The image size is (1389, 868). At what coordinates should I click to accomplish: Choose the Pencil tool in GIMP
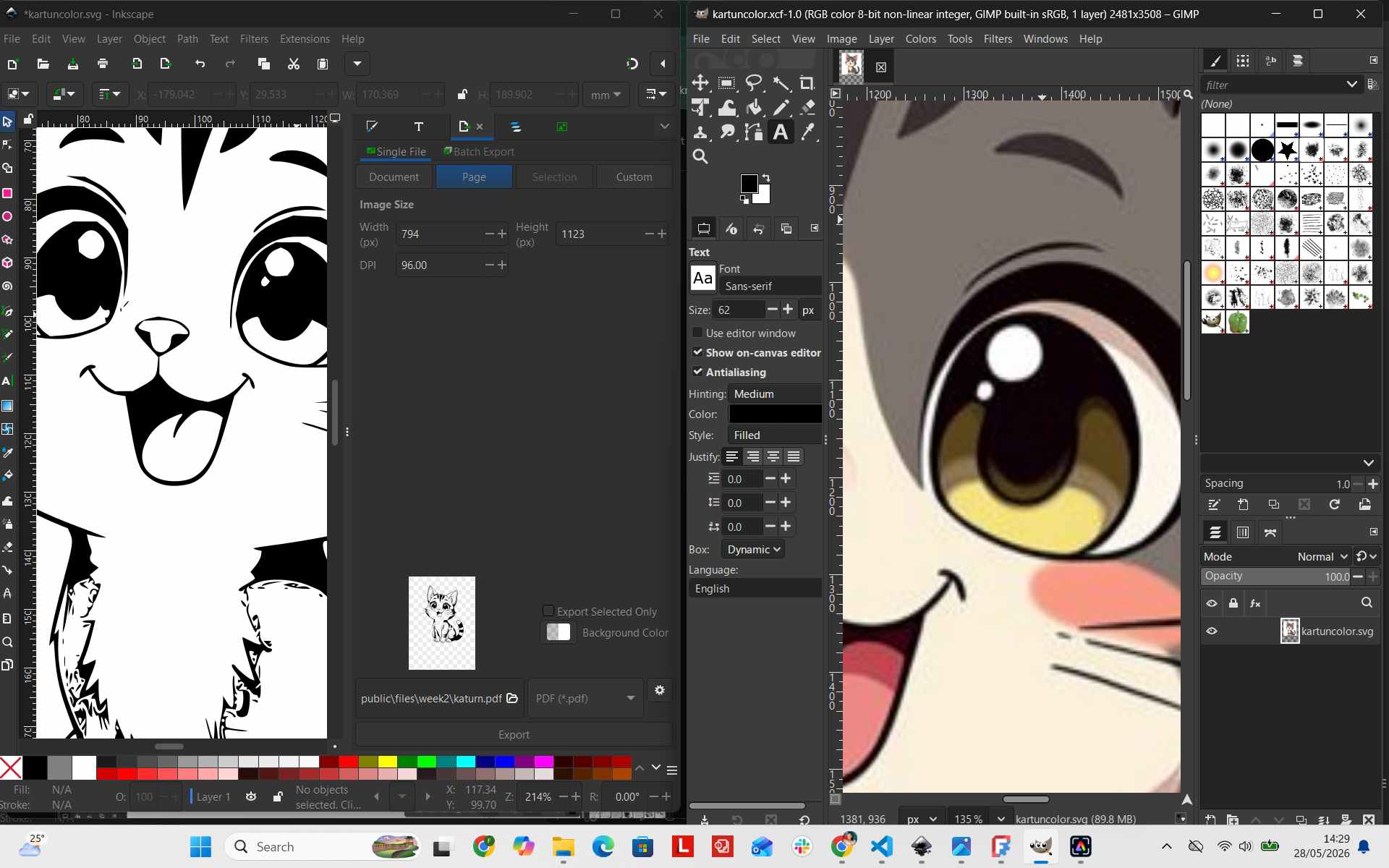(781, 108)
